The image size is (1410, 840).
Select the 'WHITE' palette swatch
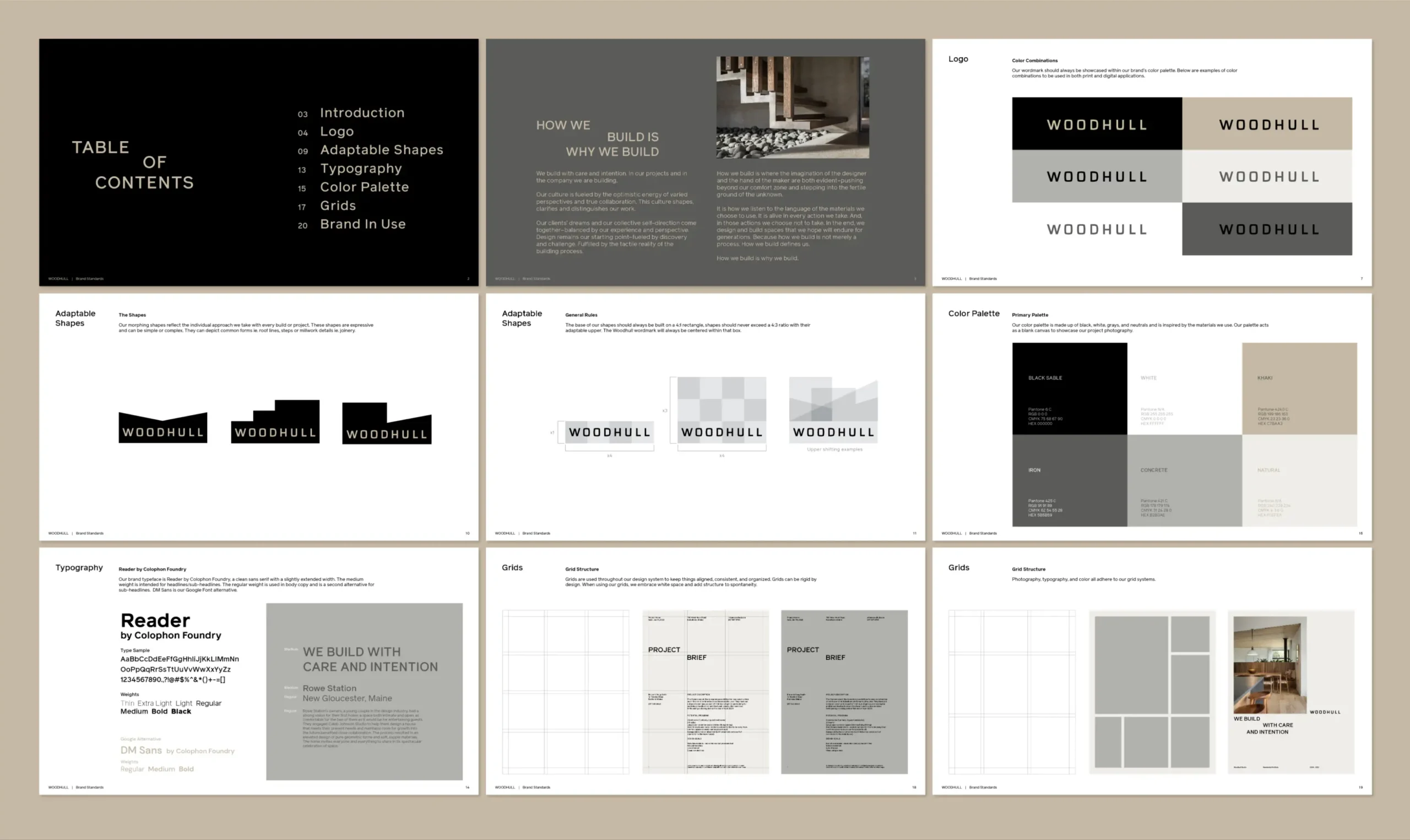1184,388
